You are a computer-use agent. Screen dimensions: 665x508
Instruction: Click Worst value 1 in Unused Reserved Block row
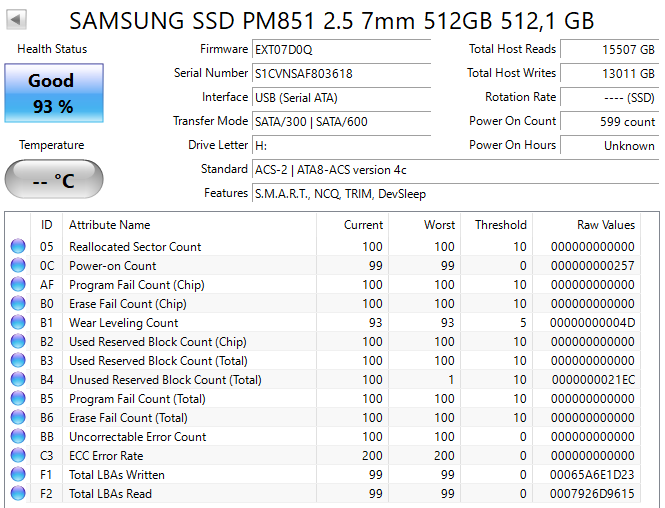(451, 380)
